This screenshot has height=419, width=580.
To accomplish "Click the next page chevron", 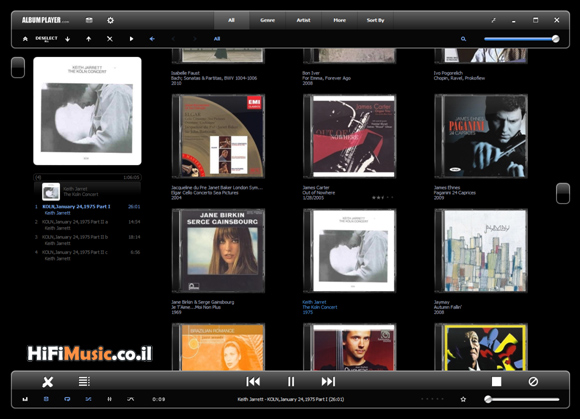I will coord(195,39).
